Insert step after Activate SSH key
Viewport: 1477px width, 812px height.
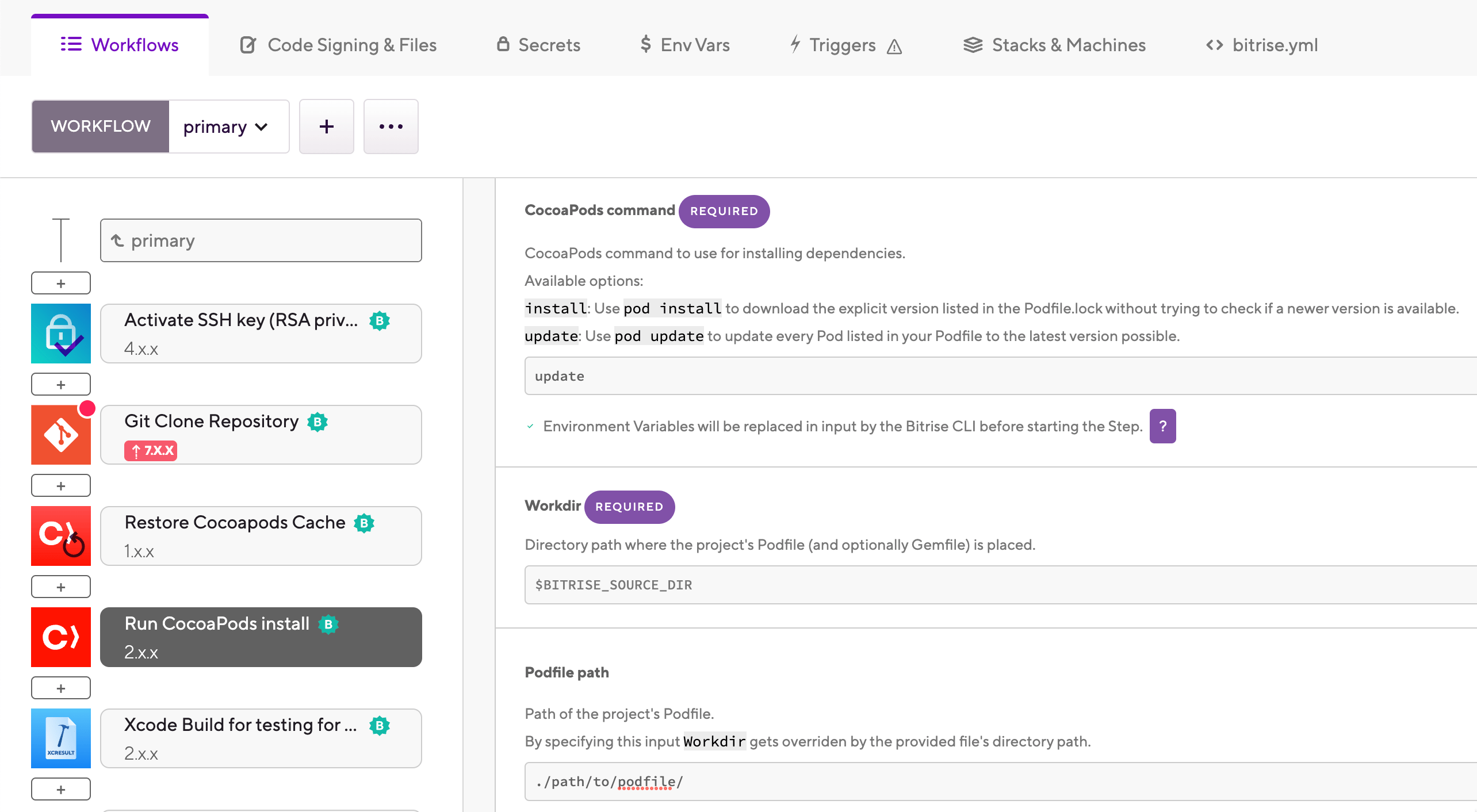point(61,384)
